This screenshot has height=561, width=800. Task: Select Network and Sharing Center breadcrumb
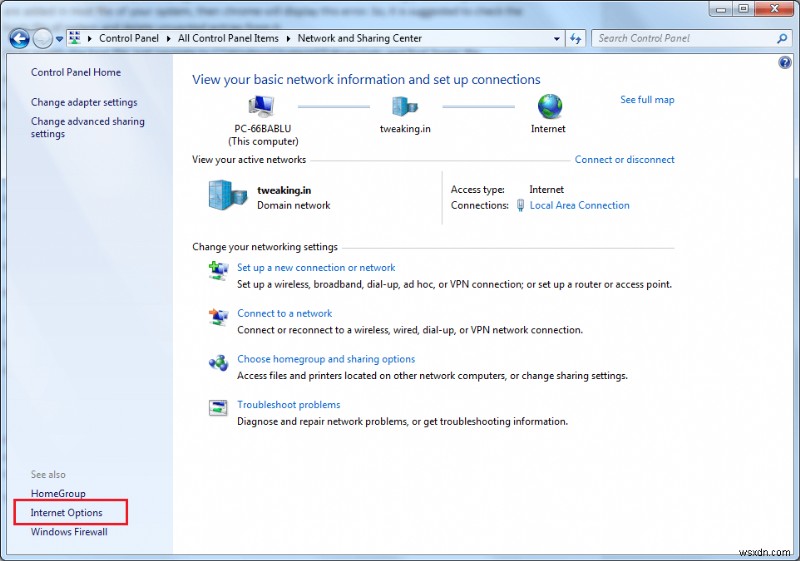(360, 38)
